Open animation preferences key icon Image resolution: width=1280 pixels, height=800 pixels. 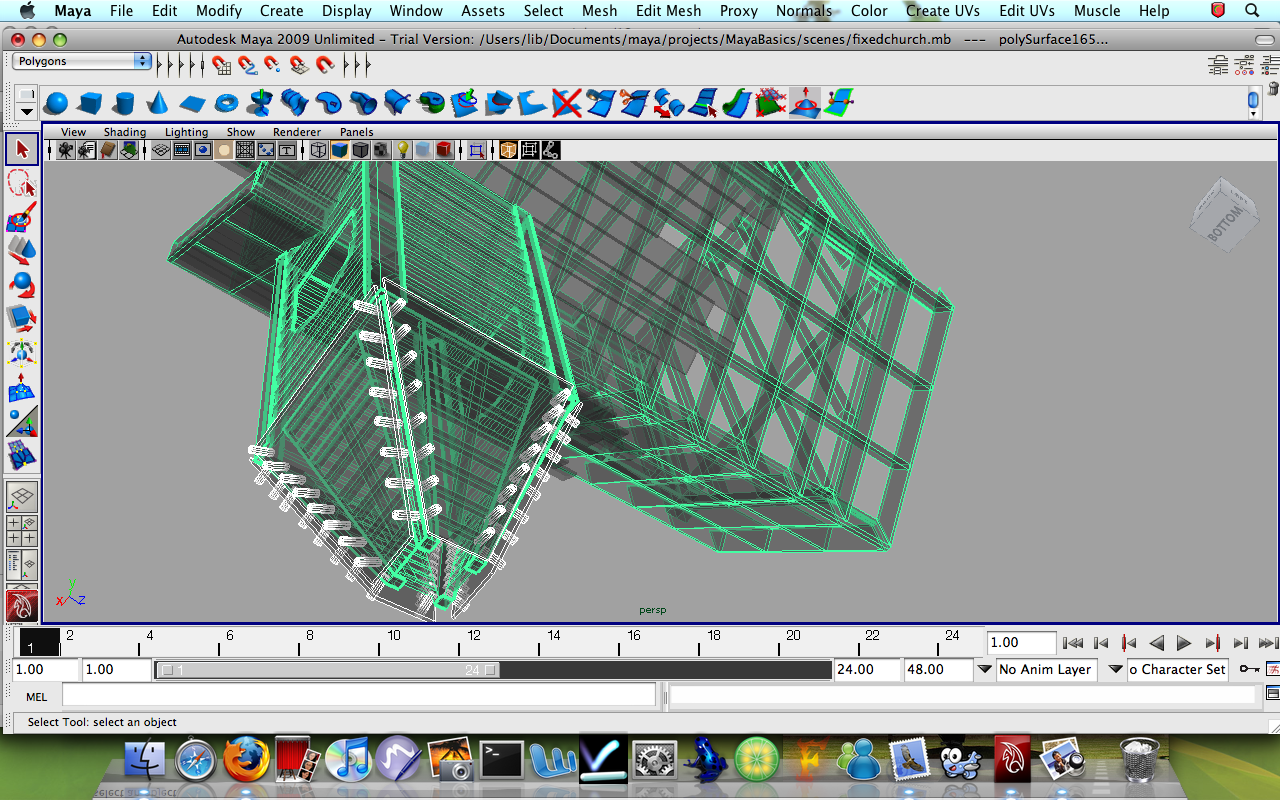click(x=1249, y=669)
